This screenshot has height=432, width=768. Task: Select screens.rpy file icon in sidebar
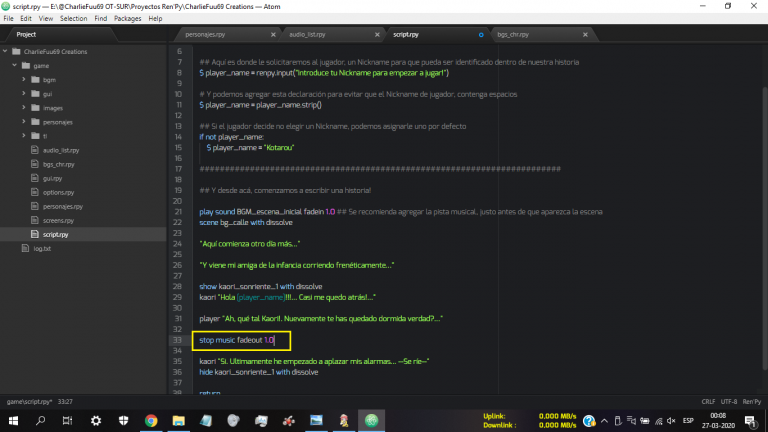tap(34, 219)
